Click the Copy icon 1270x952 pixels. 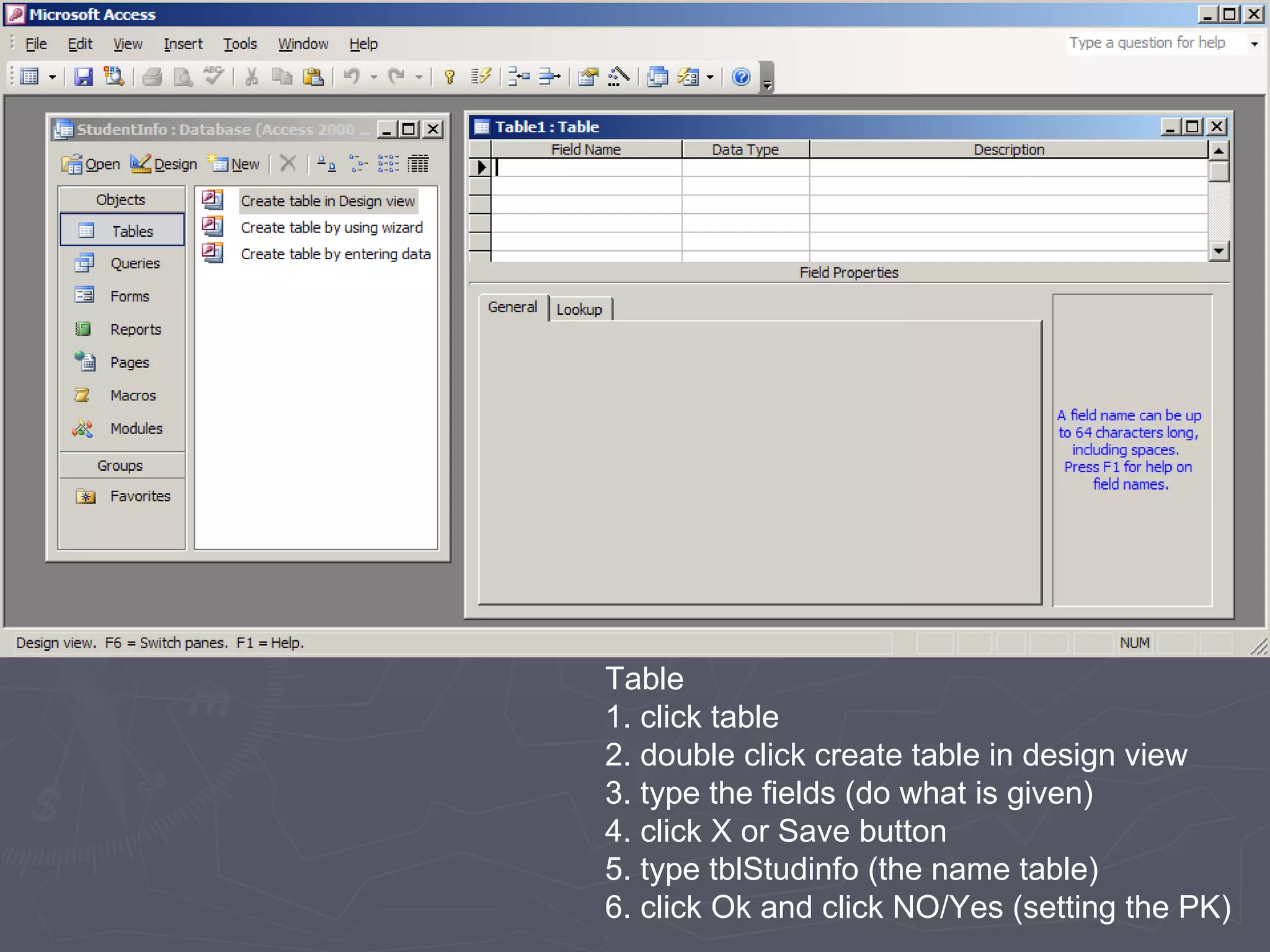(282, 77)
